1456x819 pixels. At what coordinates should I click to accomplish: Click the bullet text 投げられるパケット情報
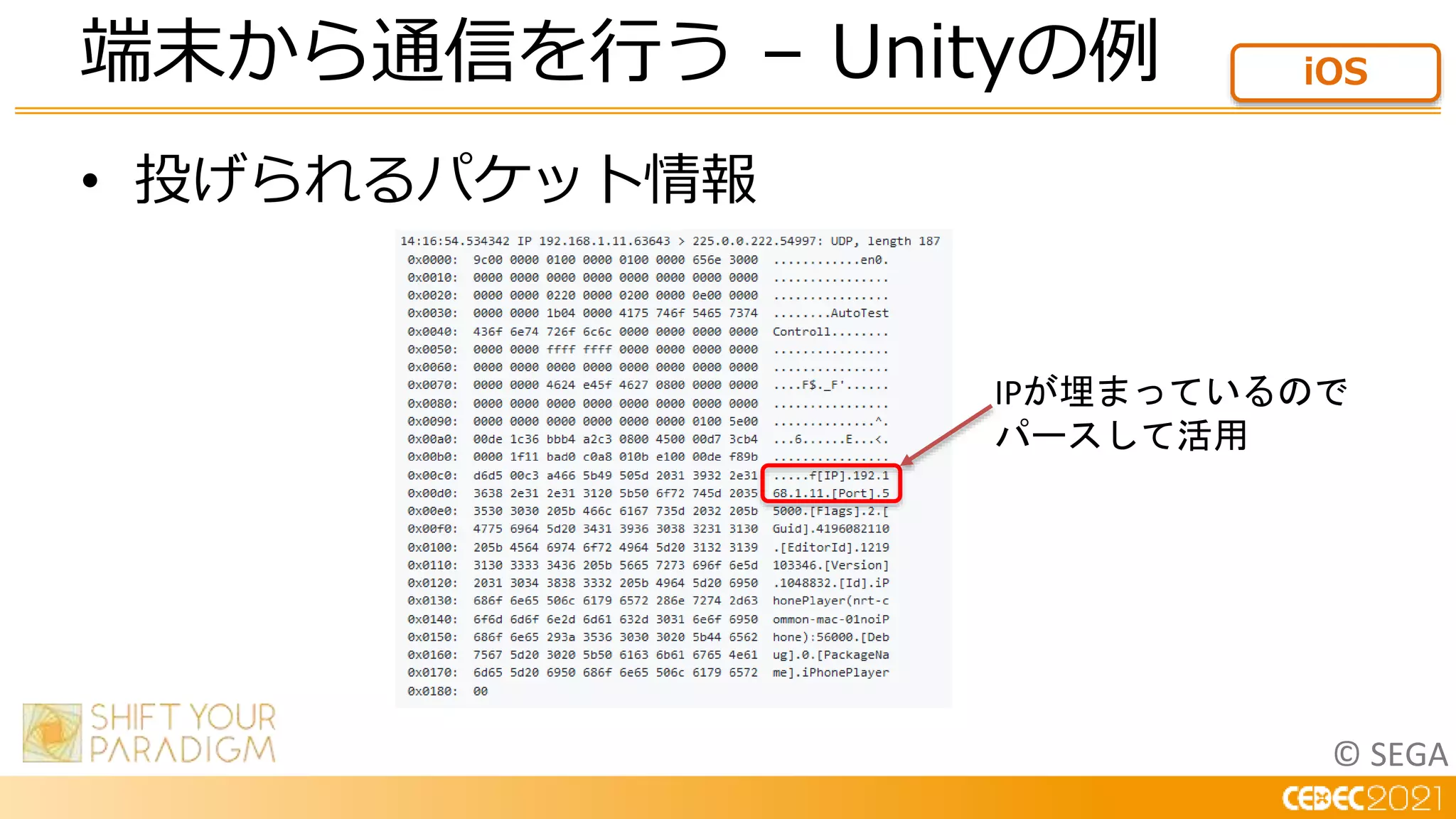(x=446, y=179)
